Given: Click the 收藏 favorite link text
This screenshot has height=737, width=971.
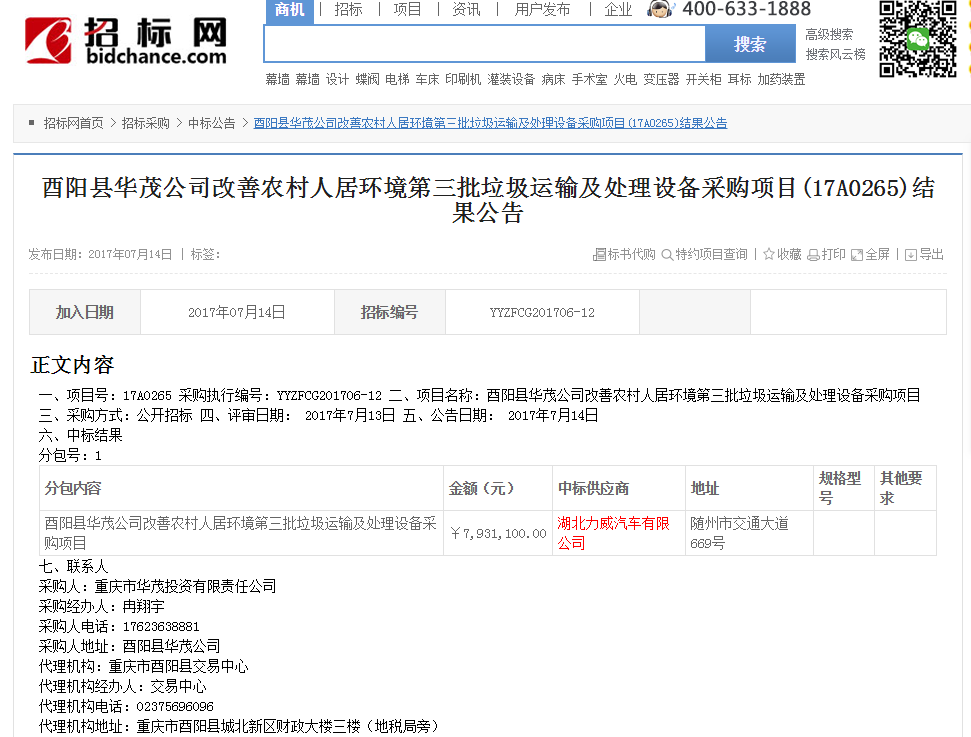Looking at the screenshot, I should 789,255.
